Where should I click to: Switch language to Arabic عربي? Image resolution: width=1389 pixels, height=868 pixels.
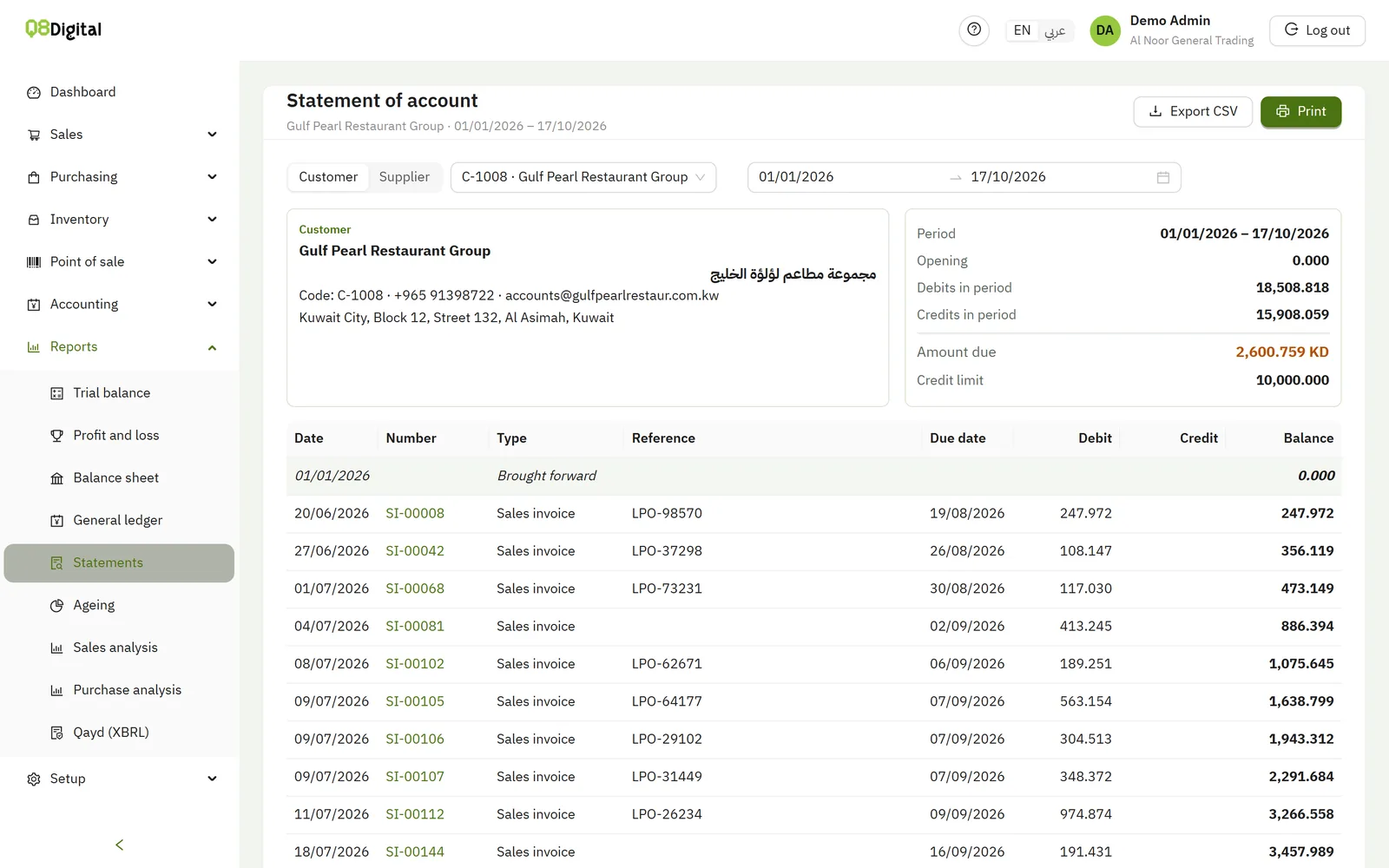click(1055, 30)
